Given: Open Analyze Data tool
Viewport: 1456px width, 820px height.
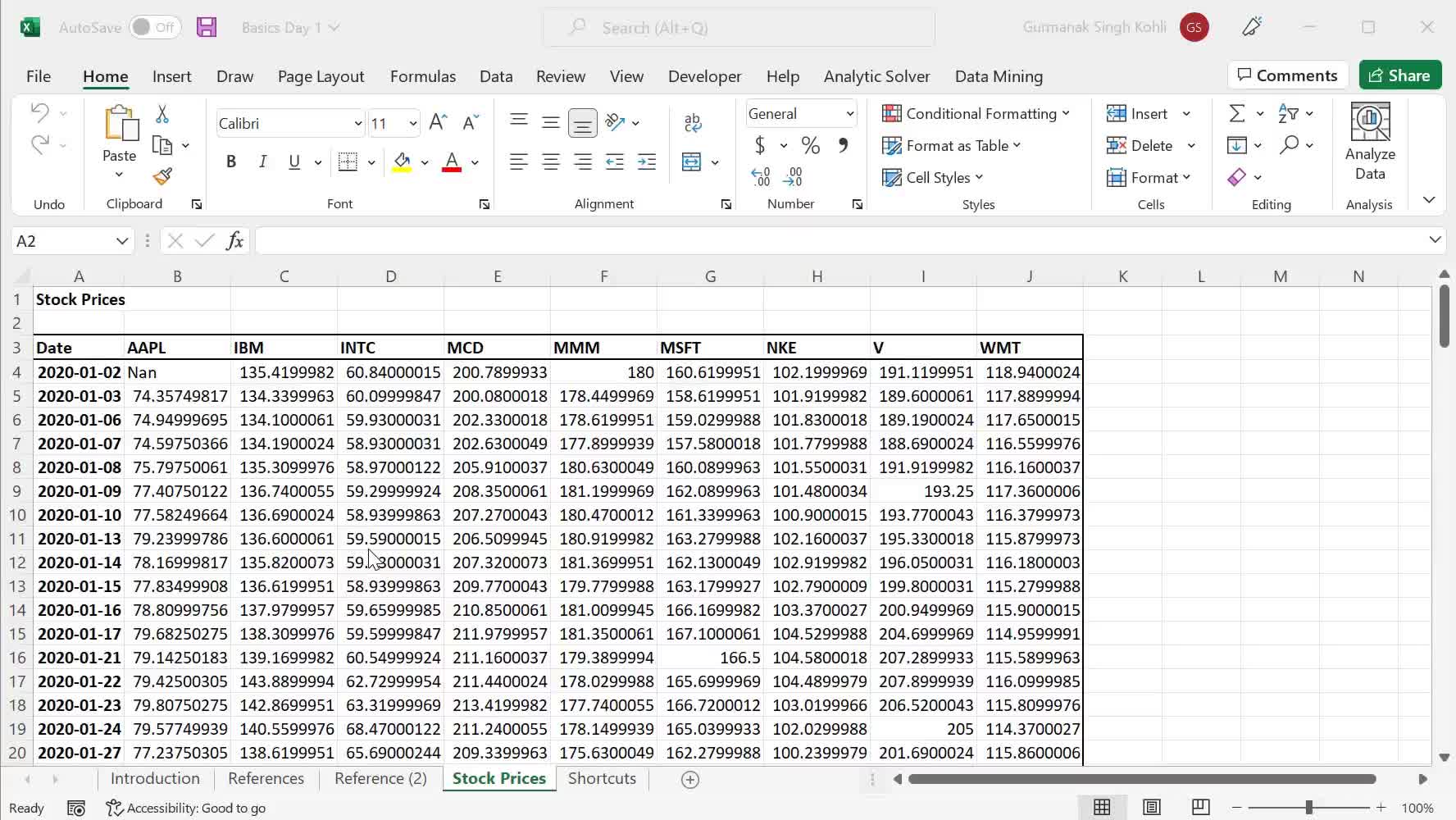Looking at the screenshot, I should tap(1369, 143).
